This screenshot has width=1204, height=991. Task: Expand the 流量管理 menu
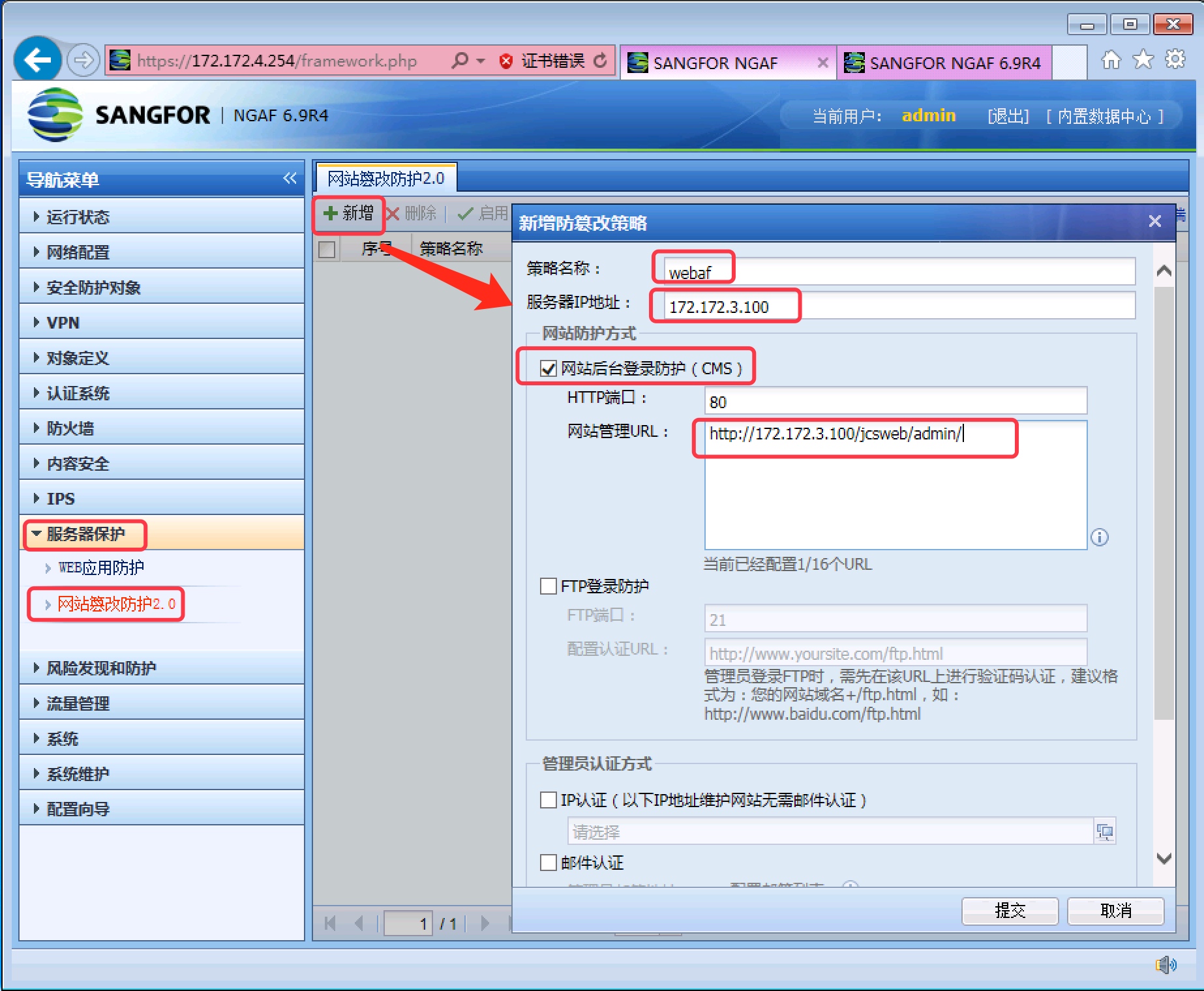click(162, 703)
